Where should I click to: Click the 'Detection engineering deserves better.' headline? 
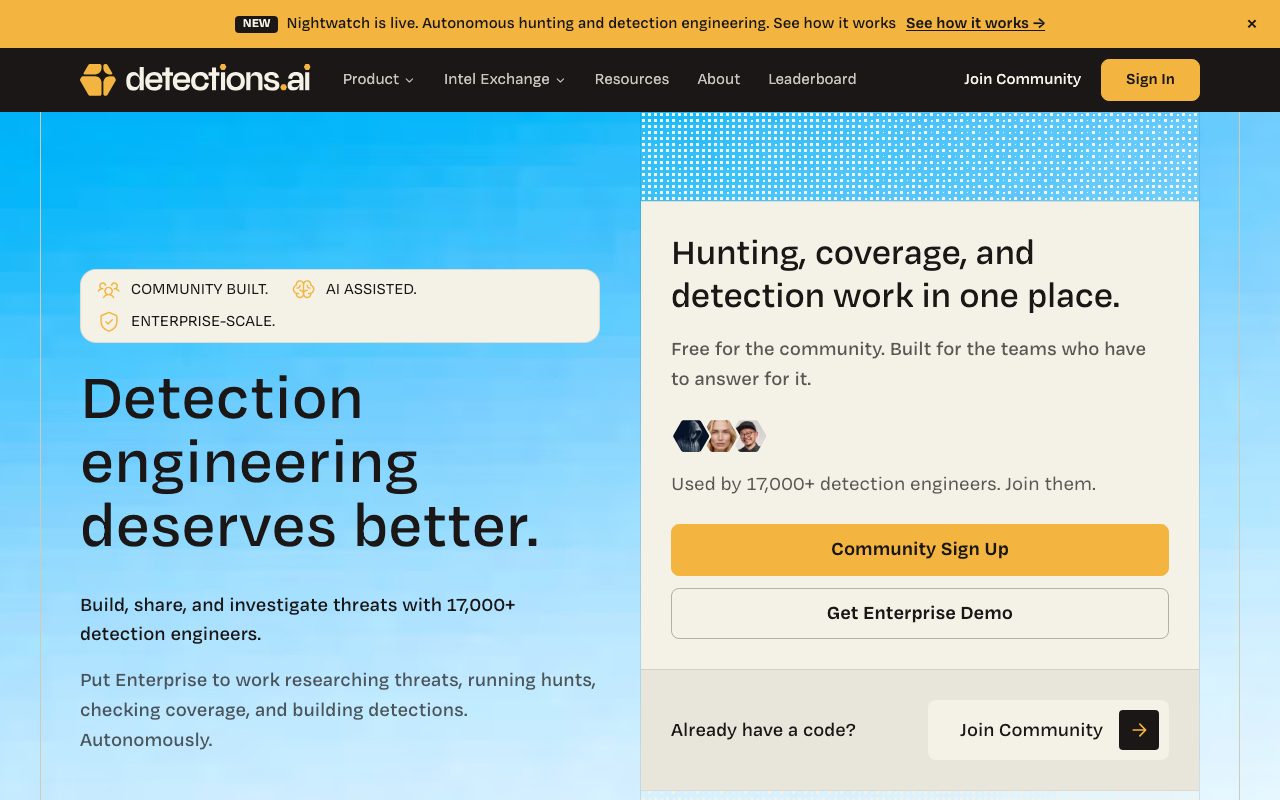pos(310,462)
